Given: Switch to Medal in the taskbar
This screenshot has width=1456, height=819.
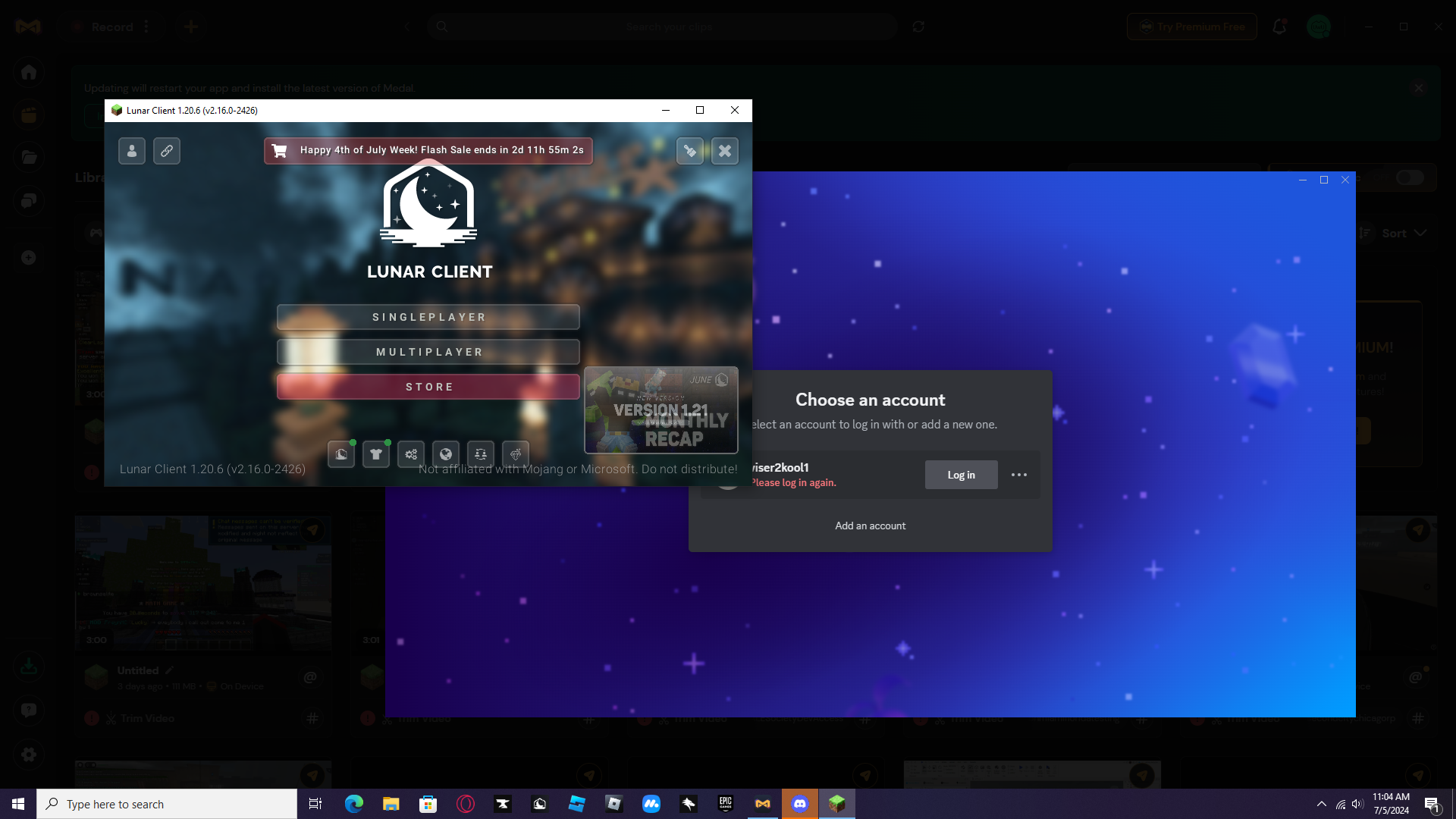Looking at the screenshot, I should (x=763, y=804).
